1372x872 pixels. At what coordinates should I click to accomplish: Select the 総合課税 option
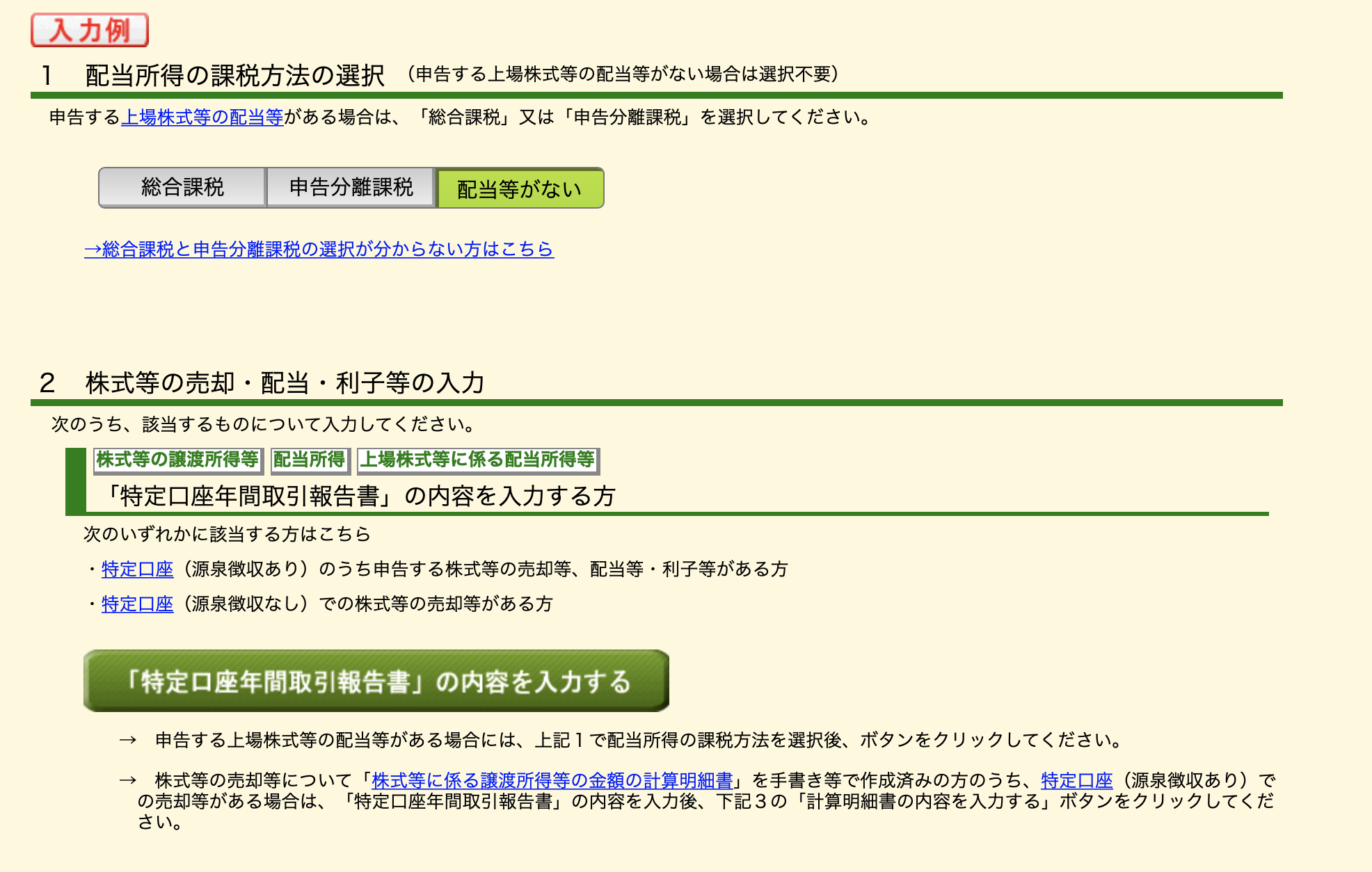pyautogui.click(x=182, y=187)
